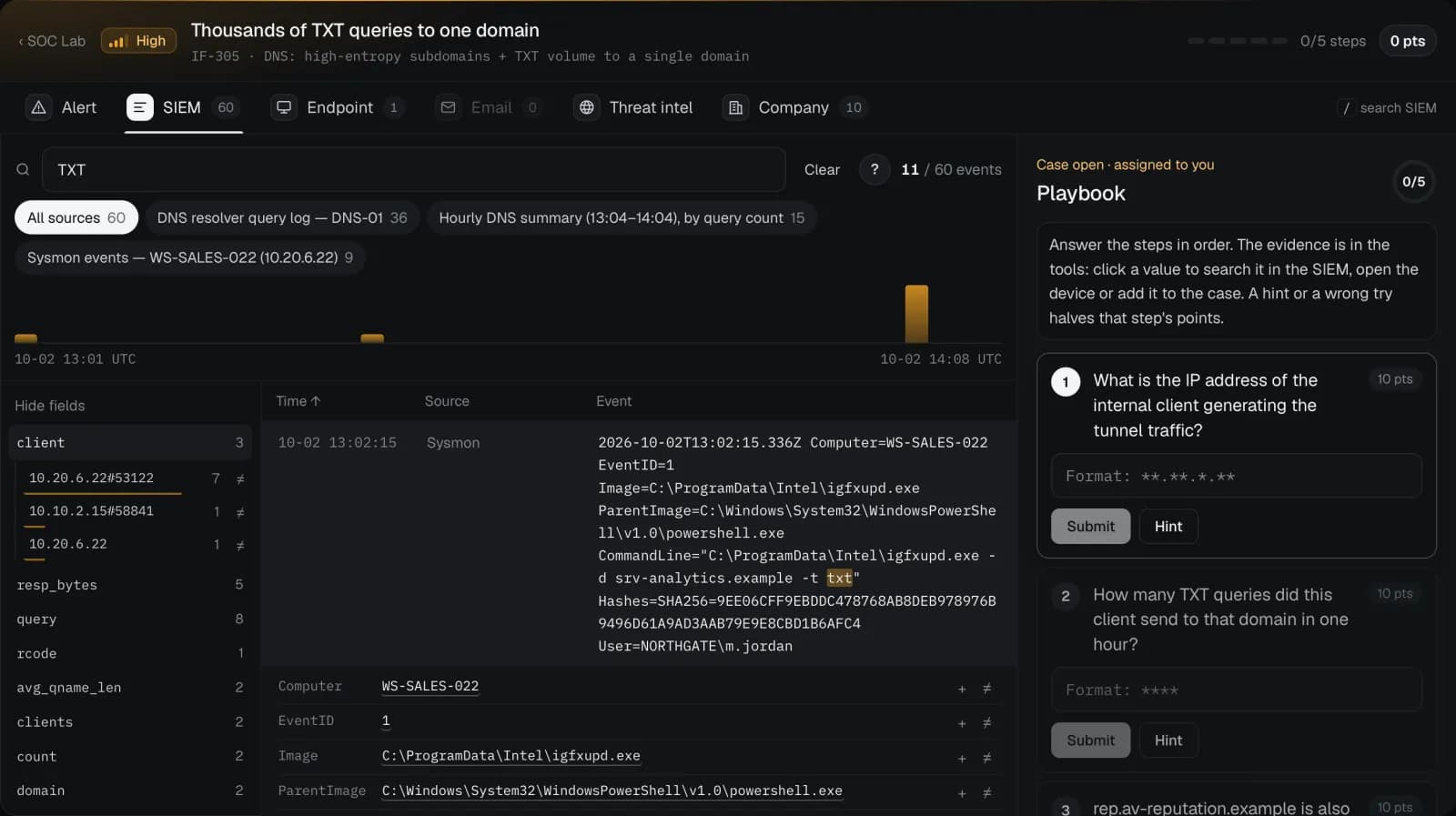Expand the count field

pyautogui.click(x=130, y=756)
